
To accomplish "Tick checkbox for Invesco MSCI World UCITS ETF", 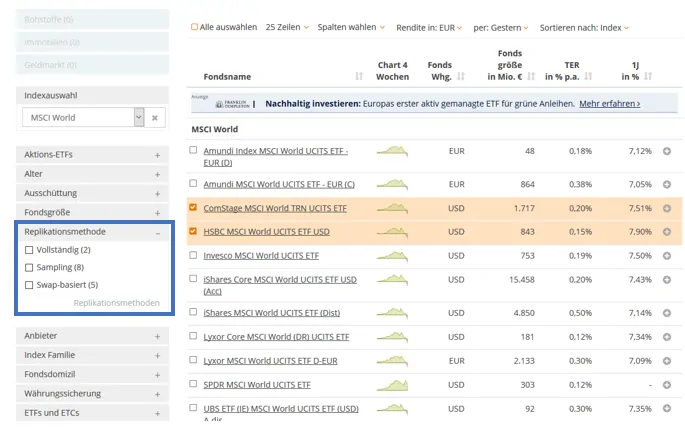I will coord(193,255).
